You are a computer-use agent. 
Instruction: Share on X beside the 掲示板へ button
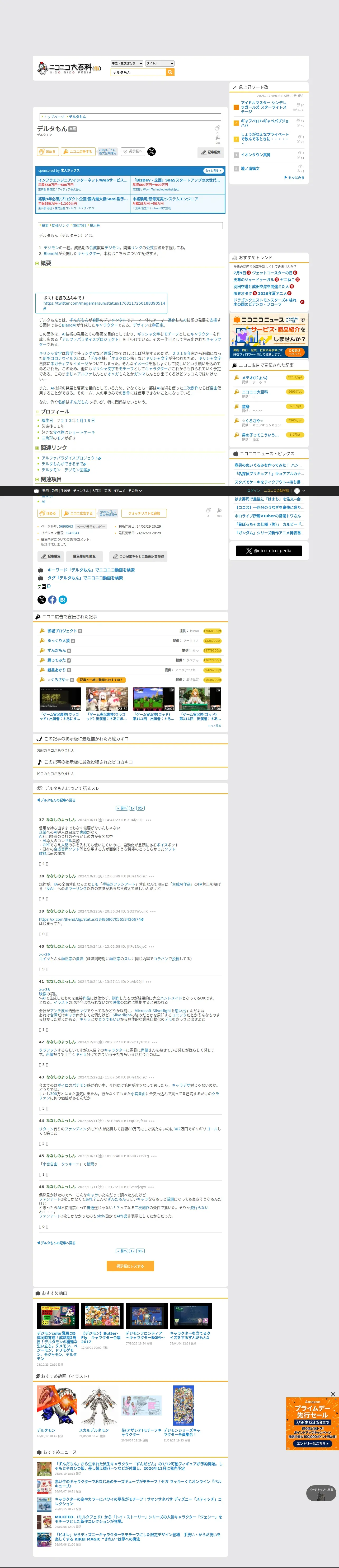click(x=152, y=152)
